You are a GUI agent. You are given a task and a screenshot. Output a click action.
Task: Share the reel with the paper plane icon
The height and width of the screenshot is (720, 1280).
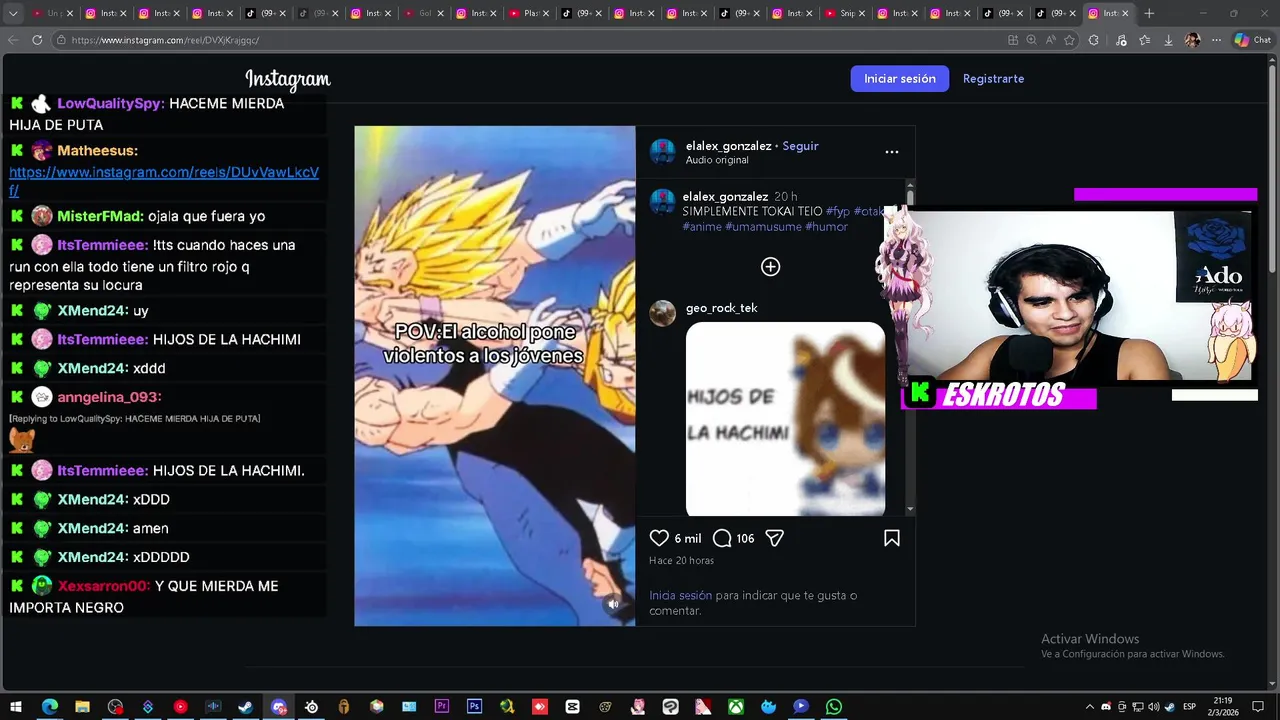(774, 538)
